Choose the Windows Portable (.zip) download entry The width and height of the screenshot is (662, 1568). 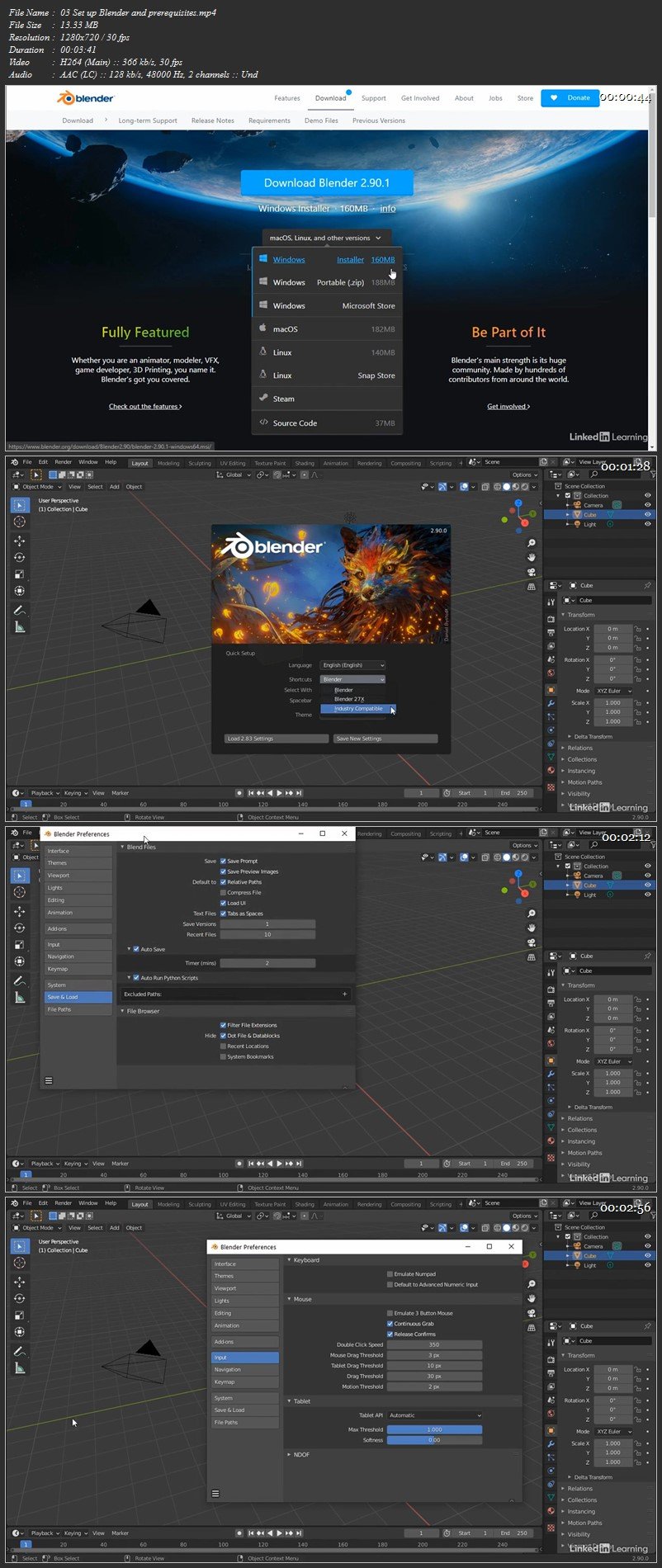tap(327, 282)
